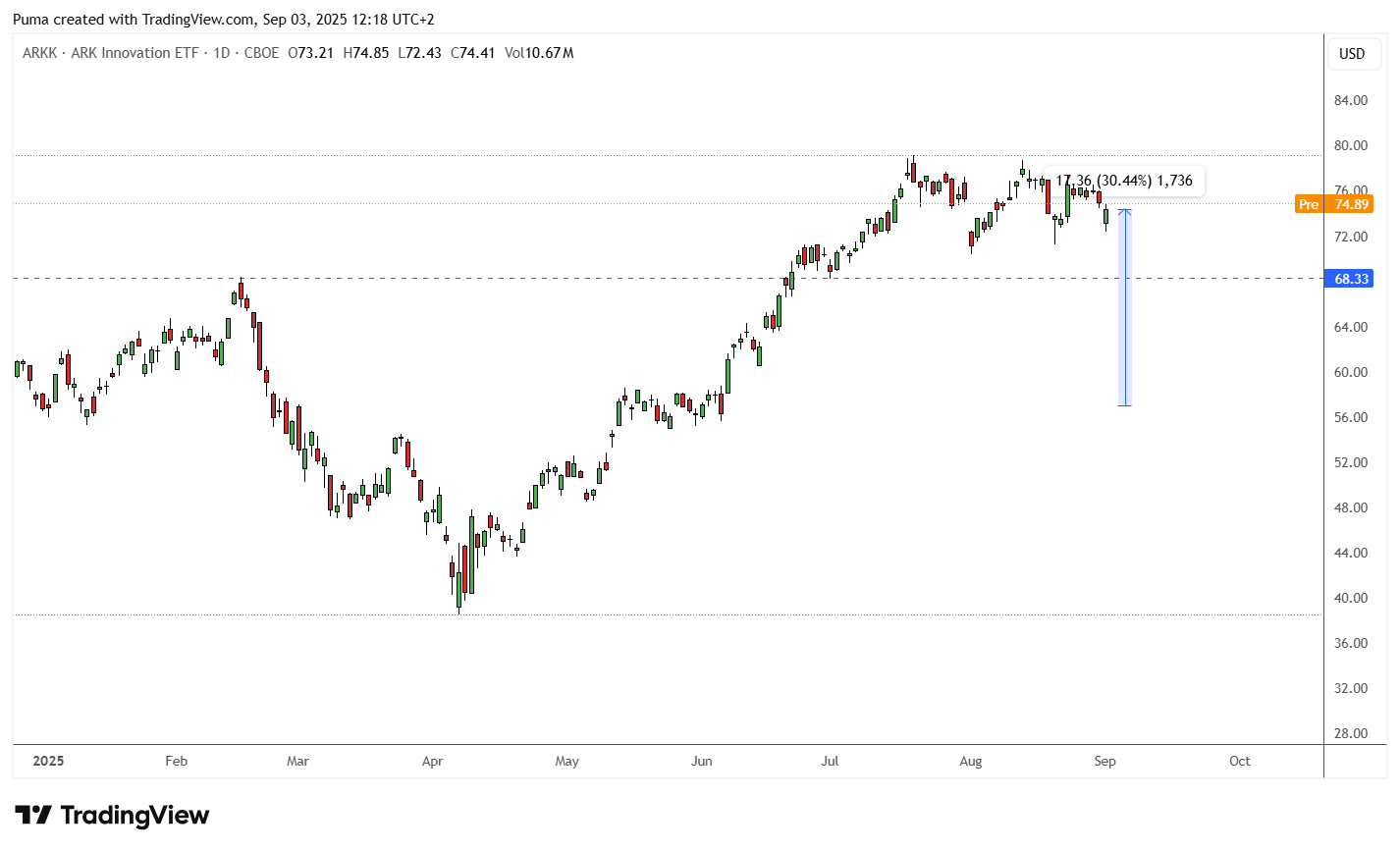This screenshot has width=1400, height=852.
Task: Click the 28.00 price axis label
Action: point(1351,733)
